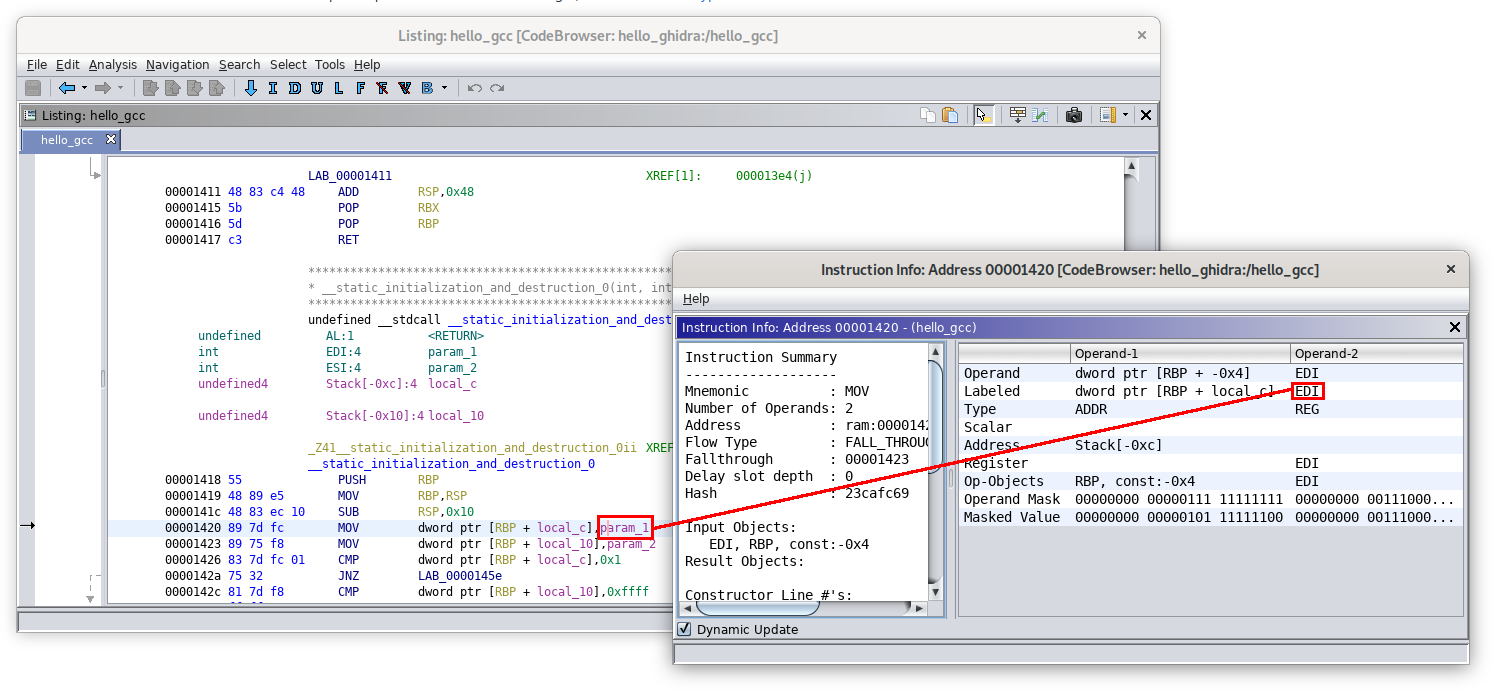The width and height of the screenshot is (1493, 691).
Task: Click the Listing panel title icon
Action: (30, 115)
